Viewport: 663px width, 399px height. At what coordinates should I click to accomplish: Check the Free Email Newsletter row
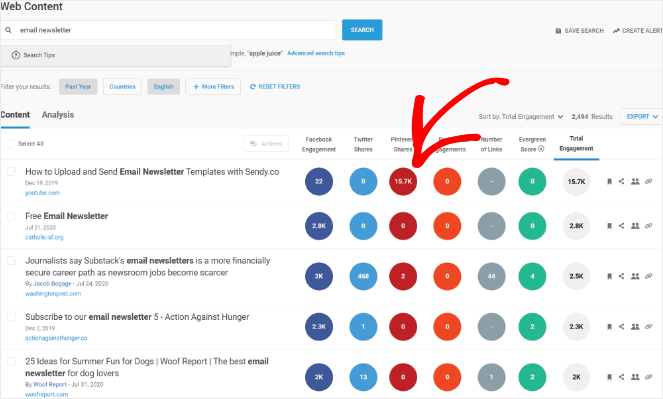[x=11, y=216]
